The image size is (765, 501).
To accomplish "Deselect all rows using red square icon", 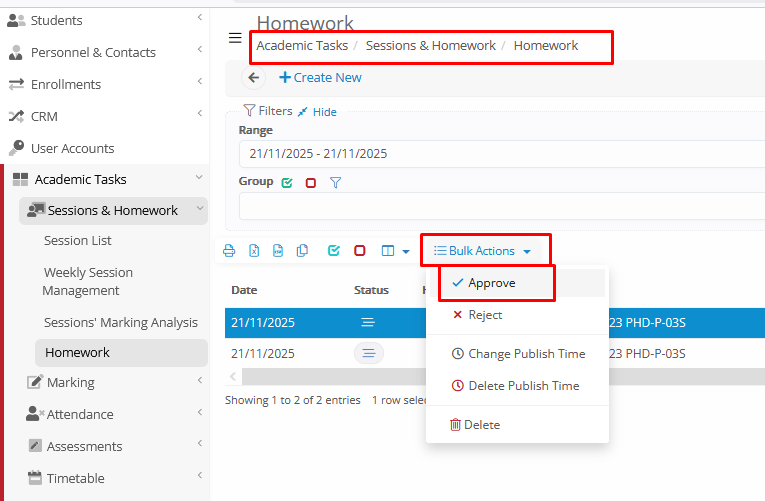I will (360, 251).
